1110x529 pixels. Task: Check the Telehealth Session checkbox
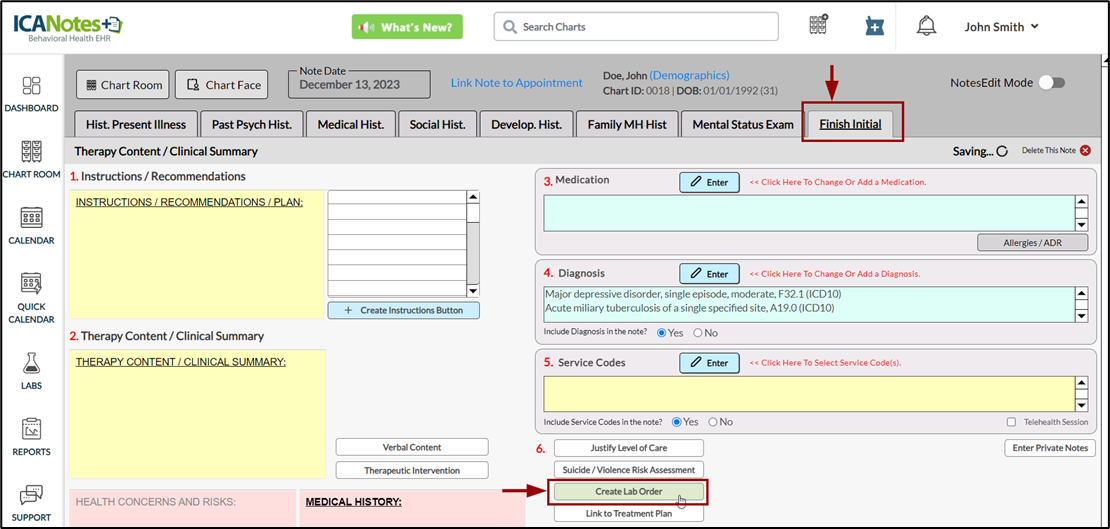(1011, 422)
